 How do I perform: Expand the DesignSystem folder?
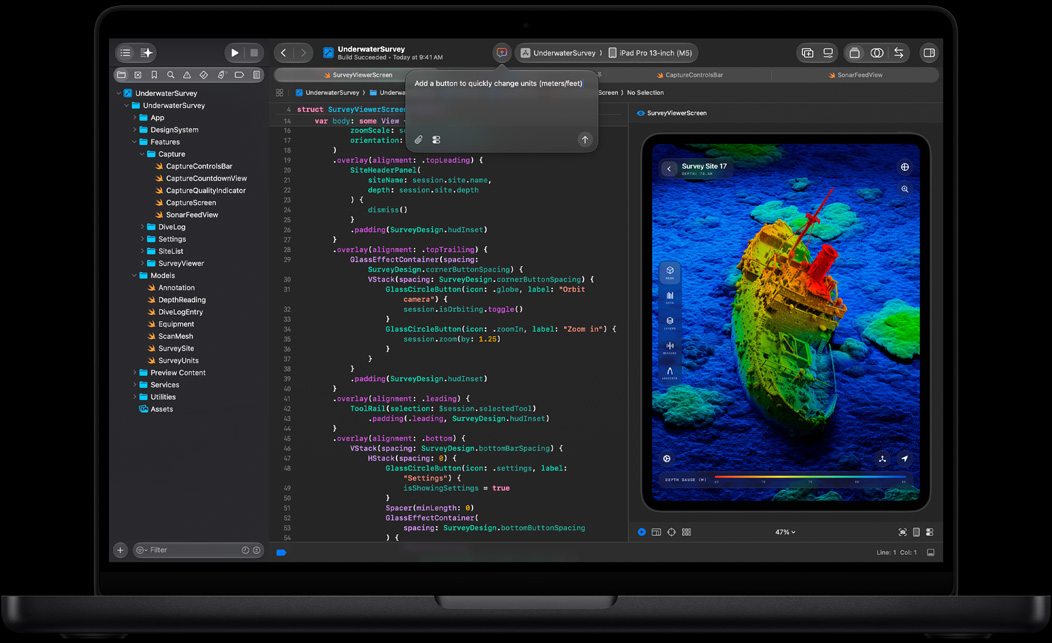(135, 130)
